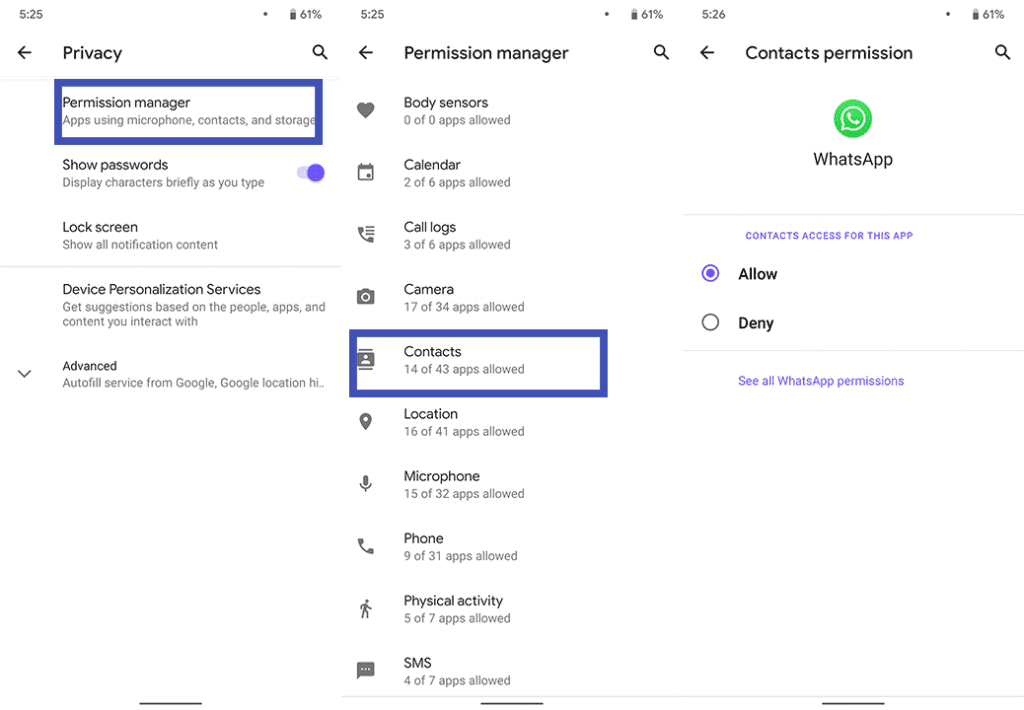Viewport: 1024px width, 710px height.
Task: Open Permission manager entry
Action: click(x=188, y=111)
